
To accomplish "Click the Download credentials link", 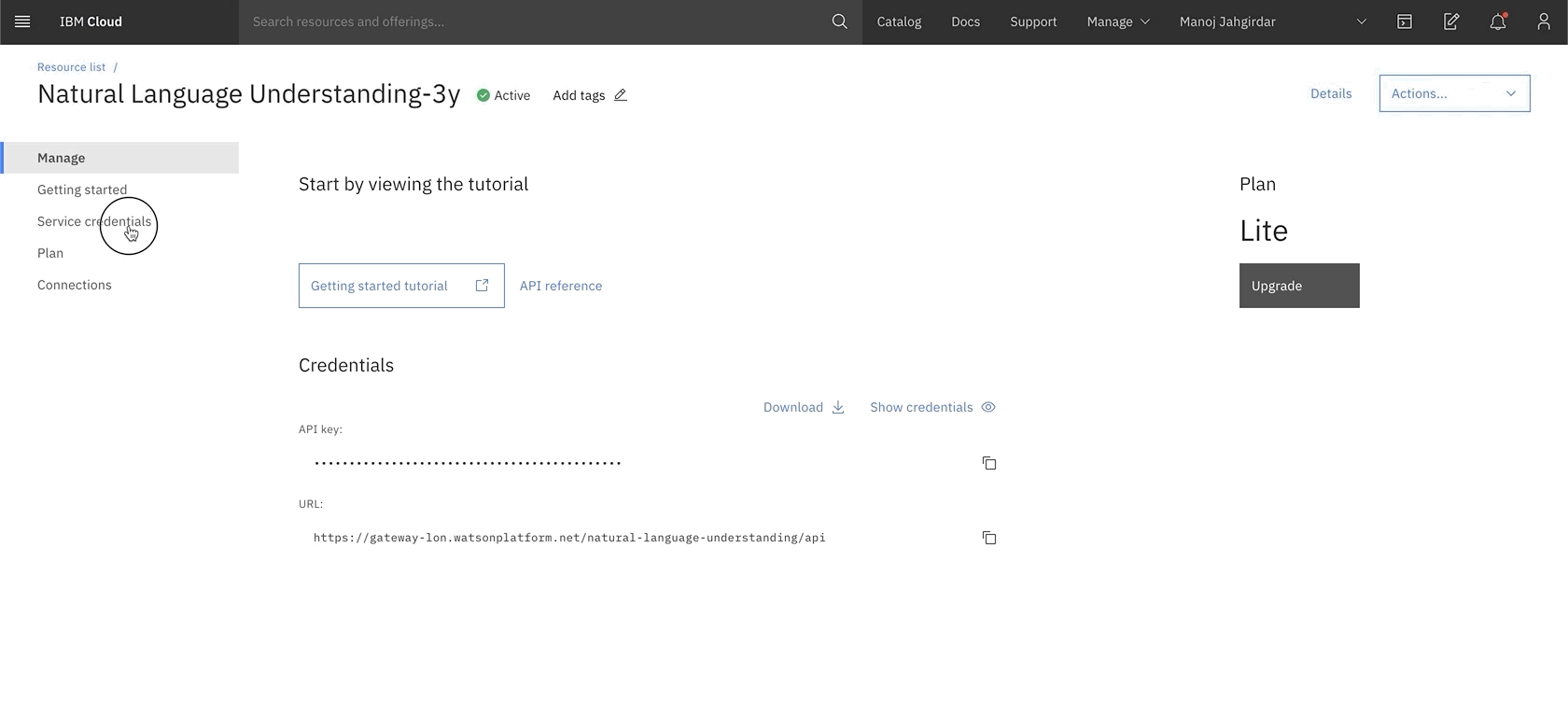I will (x=793, y=407).
